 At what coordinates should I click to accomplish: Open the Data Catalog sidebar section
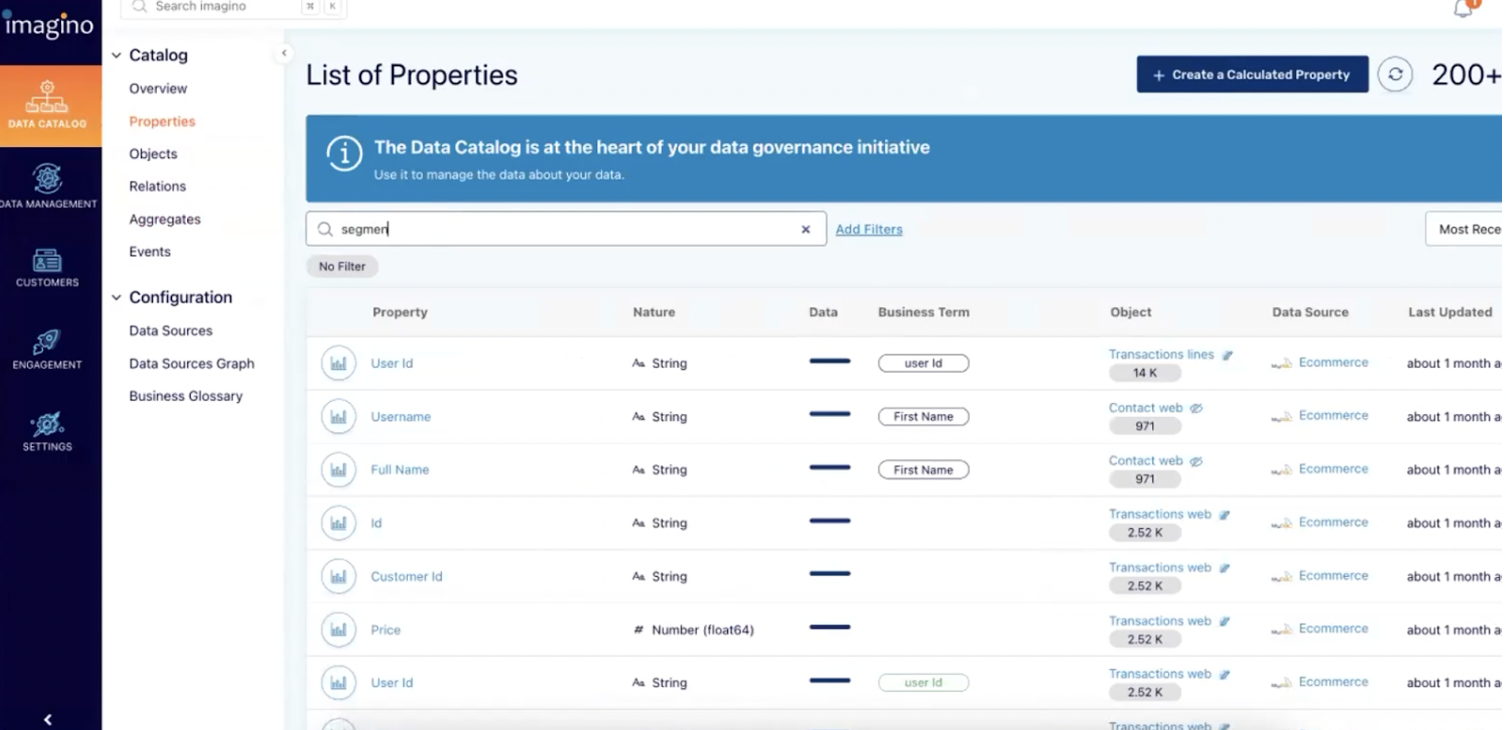point(50,106)
